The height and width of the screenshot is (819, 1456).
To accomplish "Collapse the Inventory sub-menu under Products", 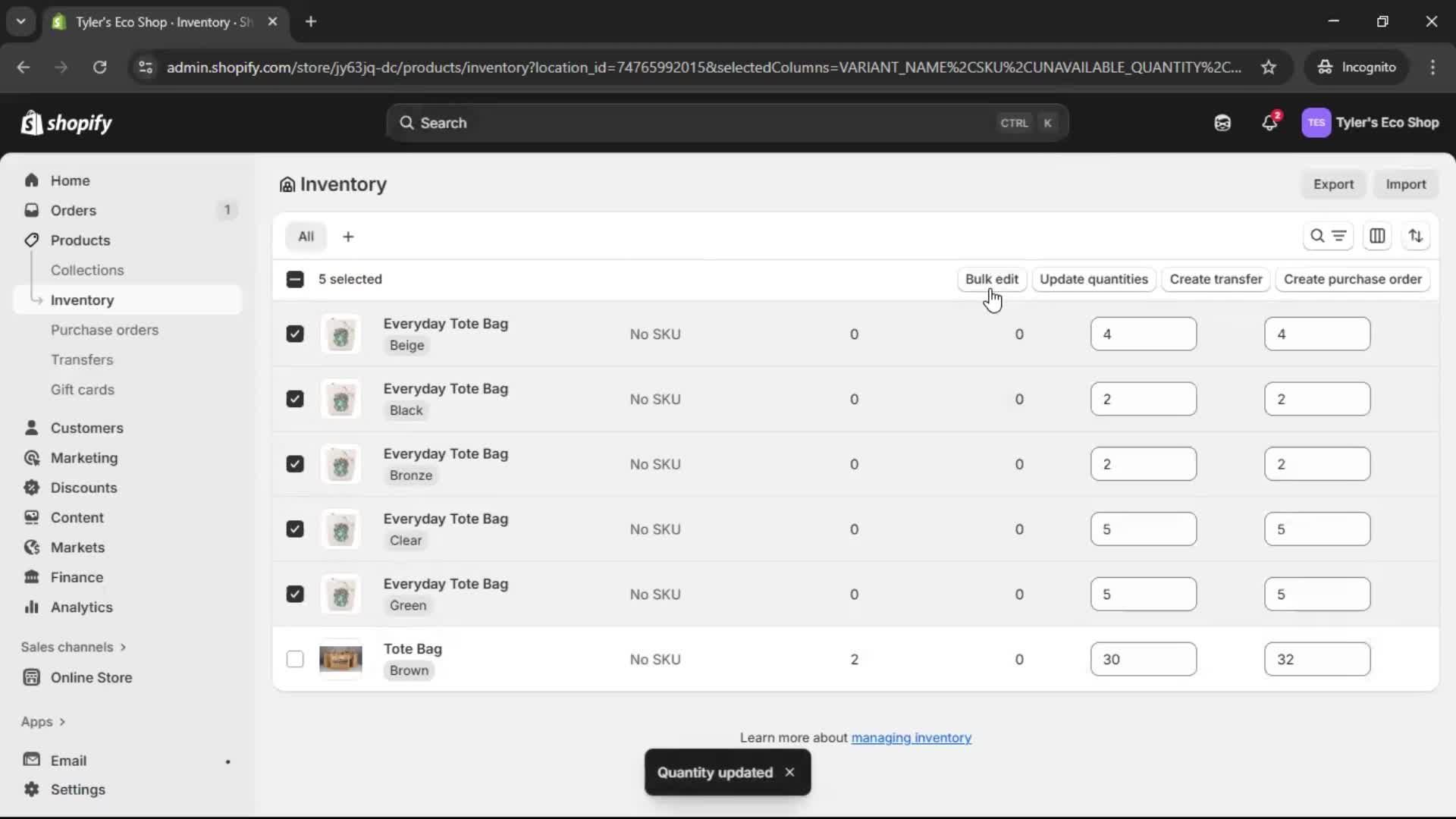I will 37,300.
